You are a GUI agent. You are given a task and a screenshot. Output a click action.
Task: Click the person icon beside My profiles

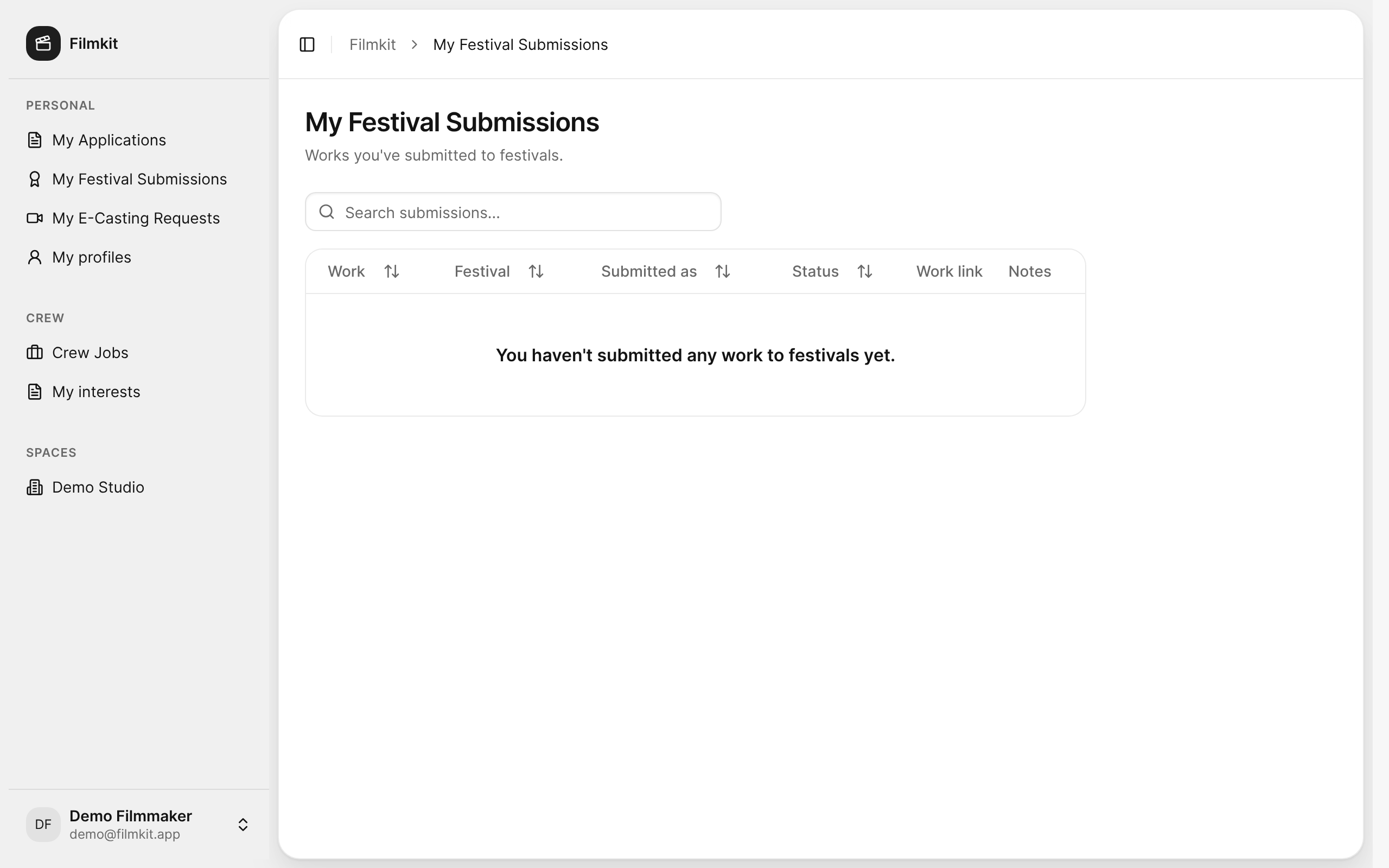(x=34, y=257)
